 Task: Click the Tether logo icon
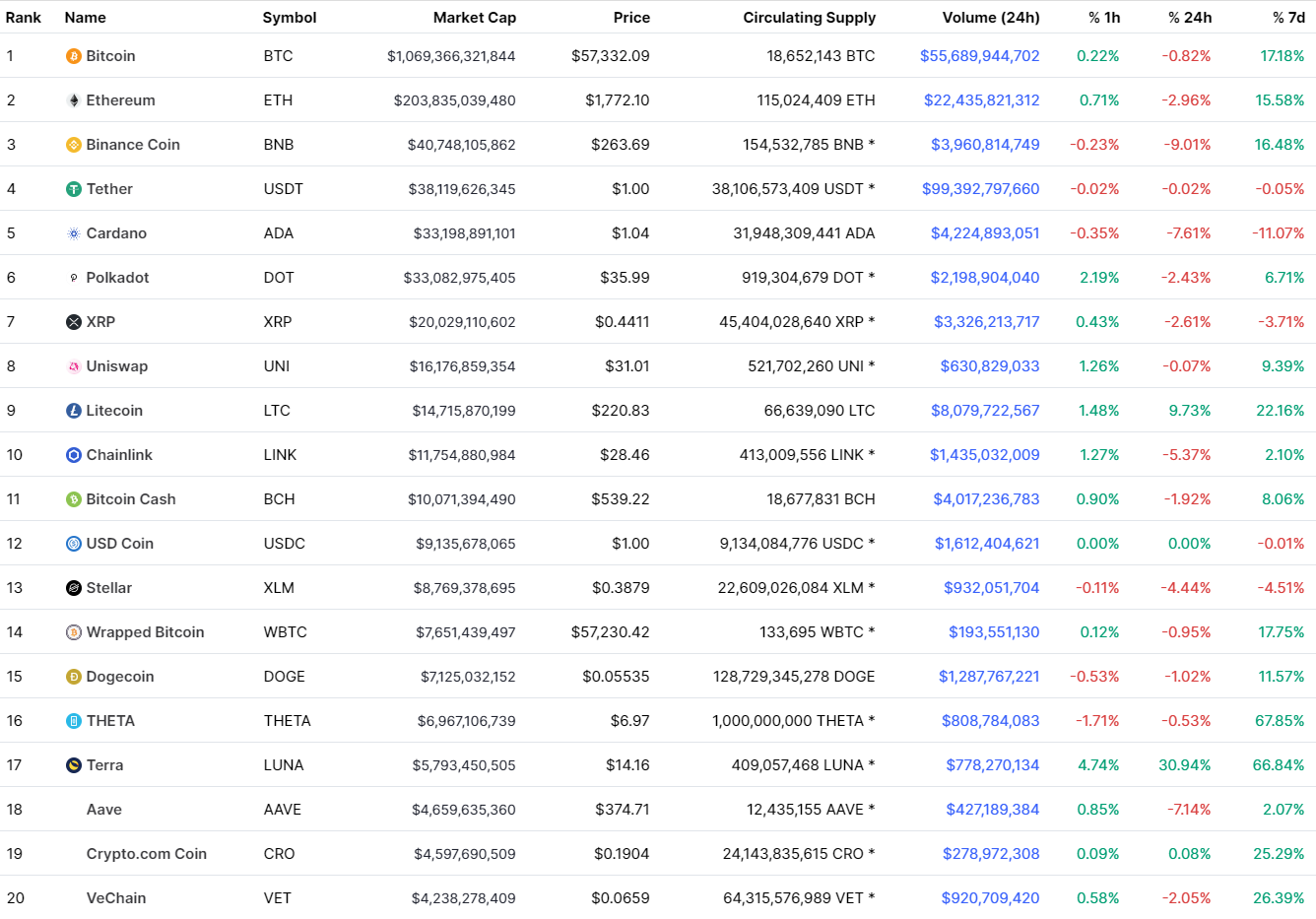pos(74,189)
